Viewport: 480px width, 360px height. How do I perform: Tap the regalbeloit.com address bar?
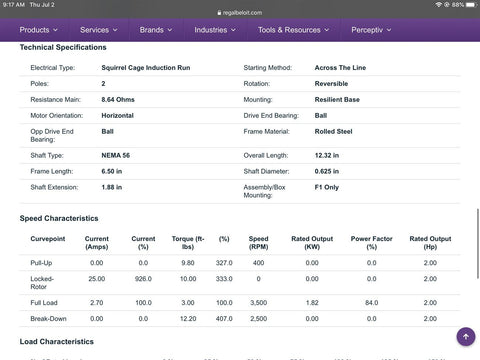click(240, 13)
